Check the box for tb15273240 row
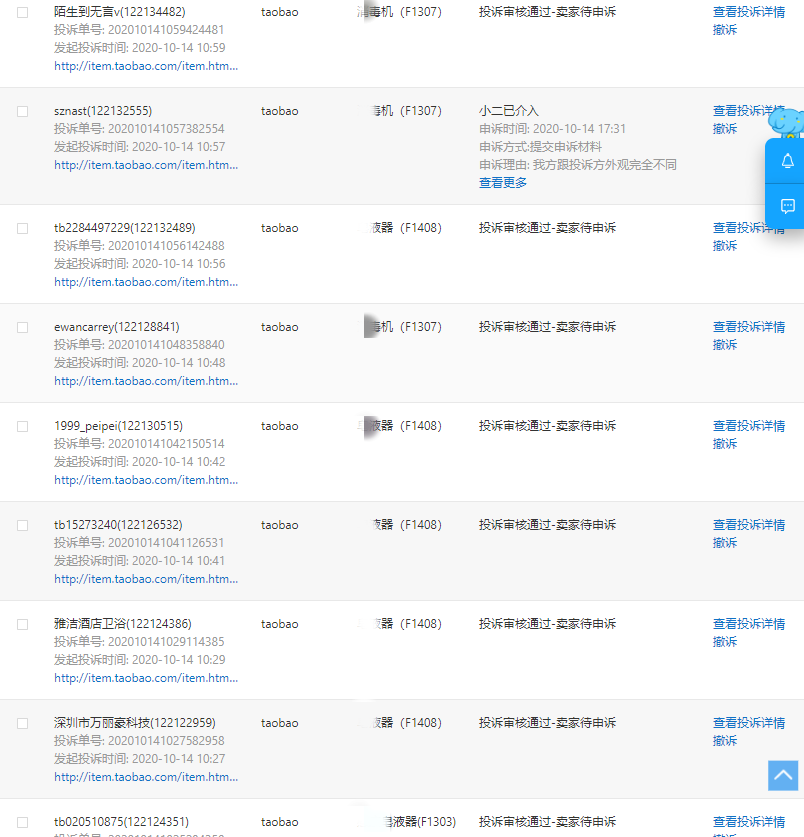The image size is (804, 837). [22, 525]
